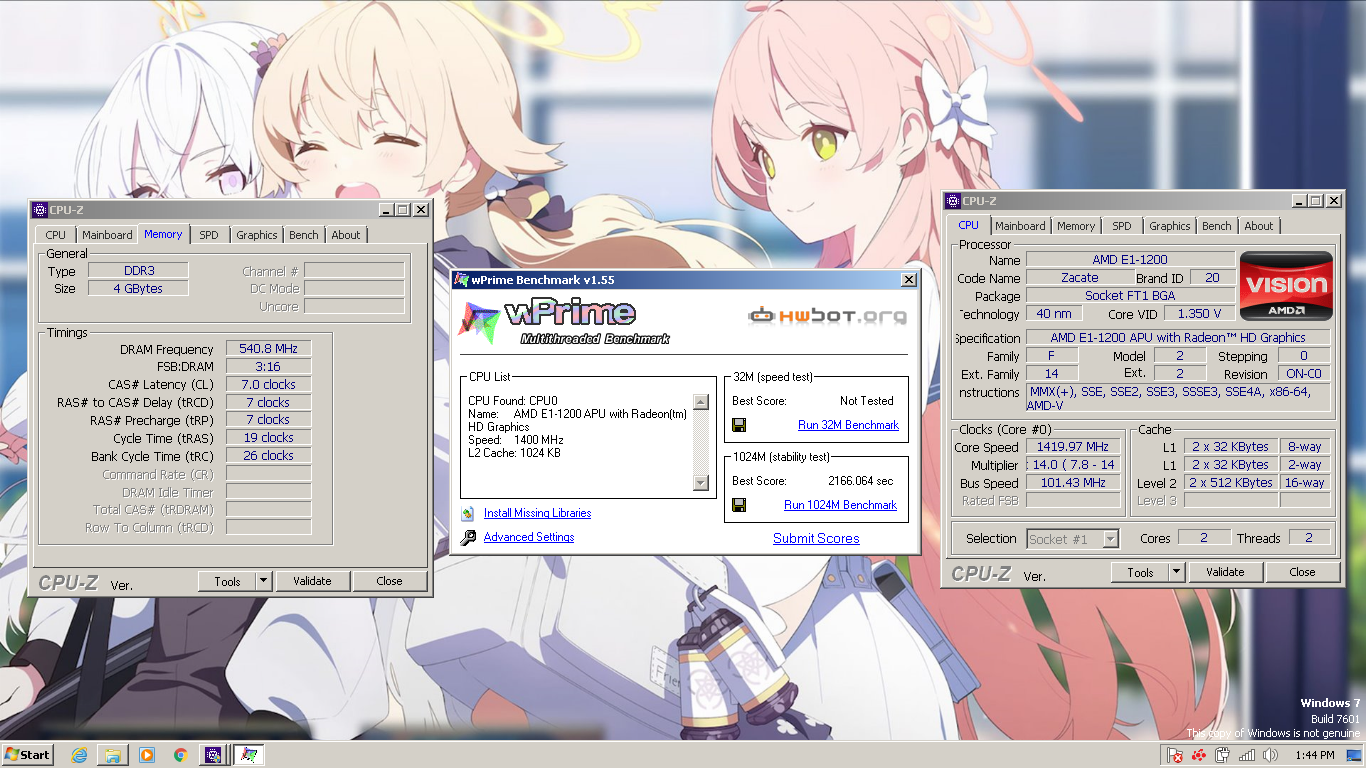Click the Bus Speed value 101.43 MHz
Image resolution: width=1366 pixels, height=768 pixels.
coord(1073,482)
